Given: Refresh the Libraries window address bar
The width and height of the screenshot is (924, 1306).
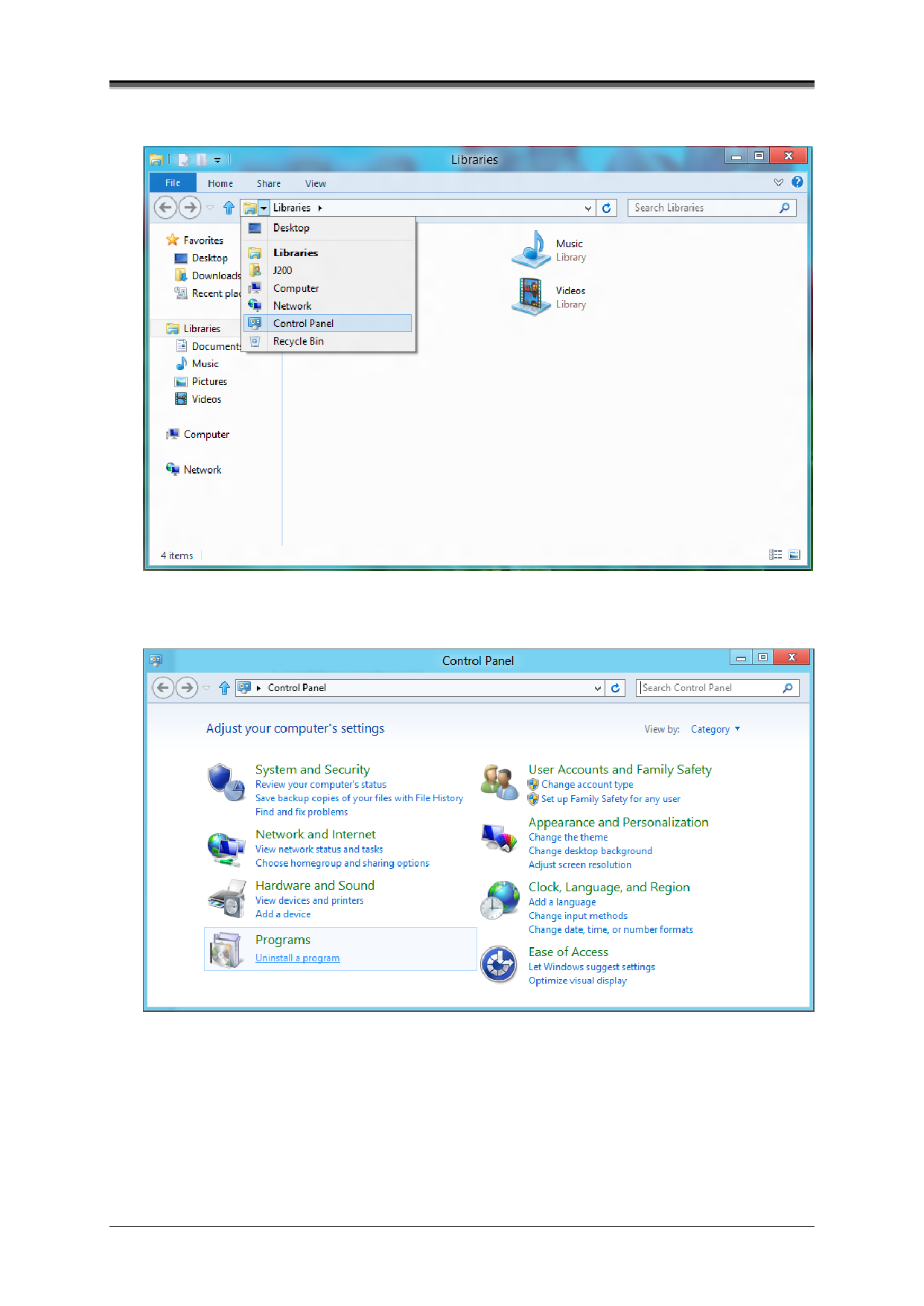Looking at the screenshot, I should 607,208.
